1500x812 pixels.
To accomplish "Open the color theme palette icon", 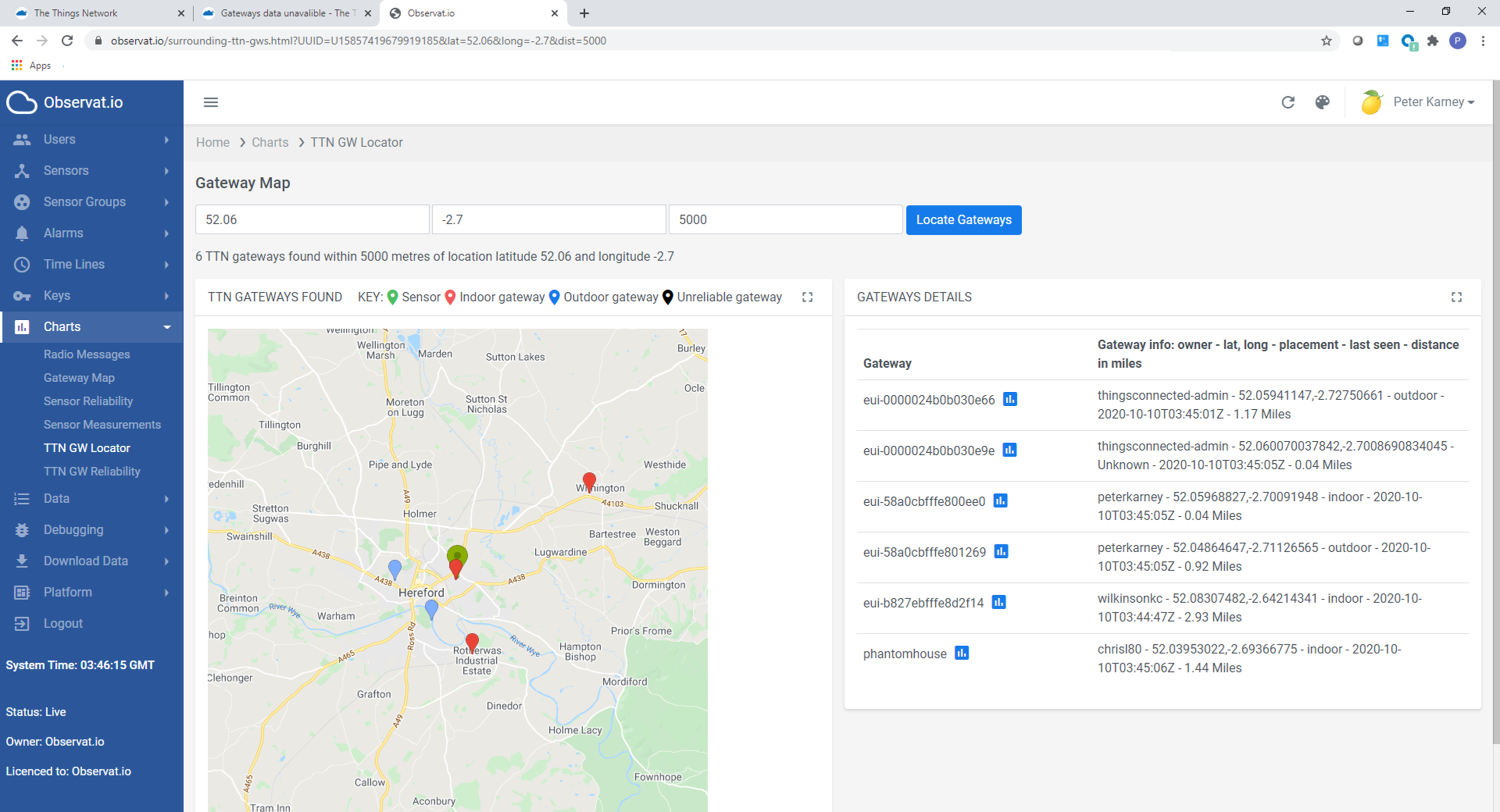I will [x=1322, y=102].
